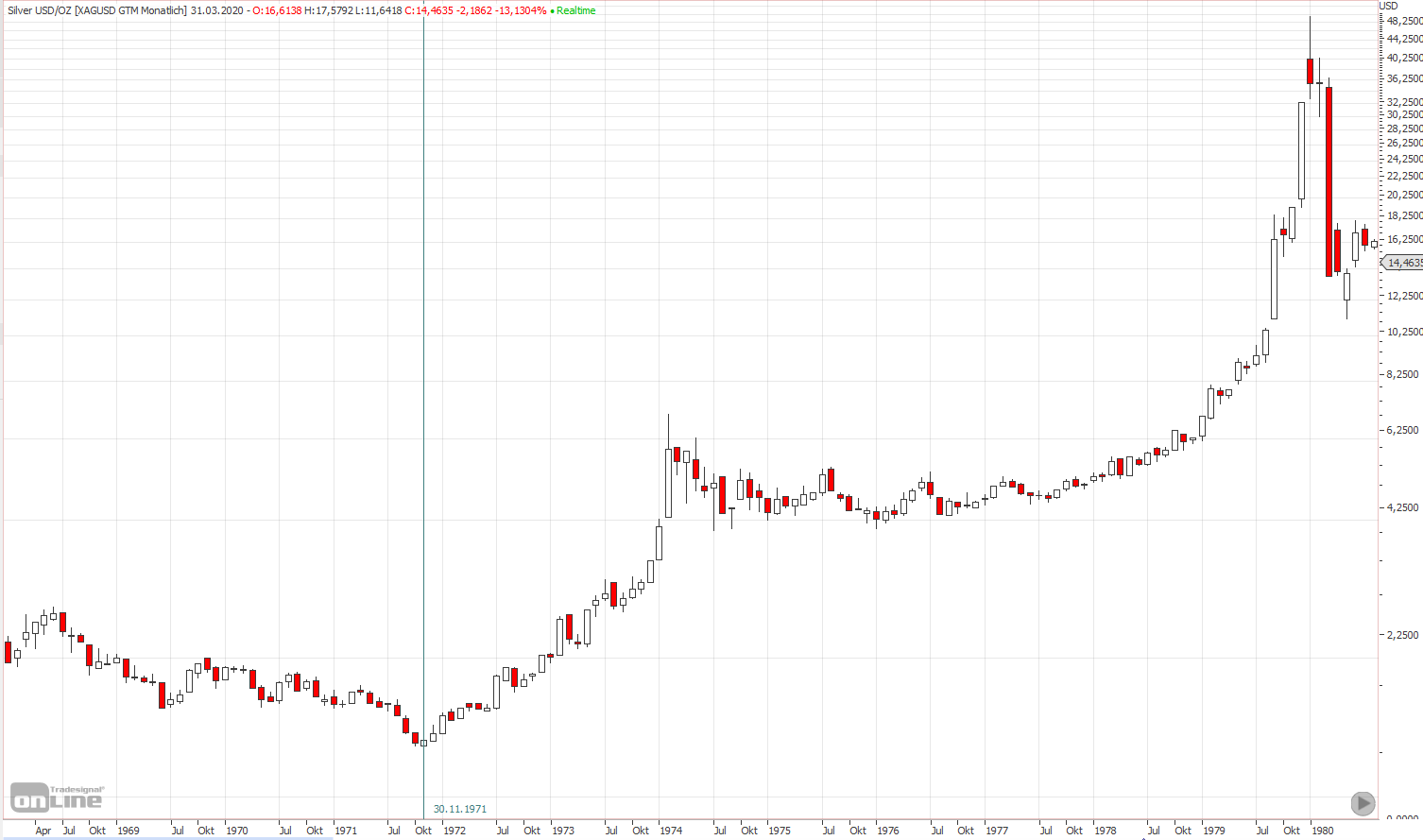Click the 4,2500 price axis label

coord(1402,507)
